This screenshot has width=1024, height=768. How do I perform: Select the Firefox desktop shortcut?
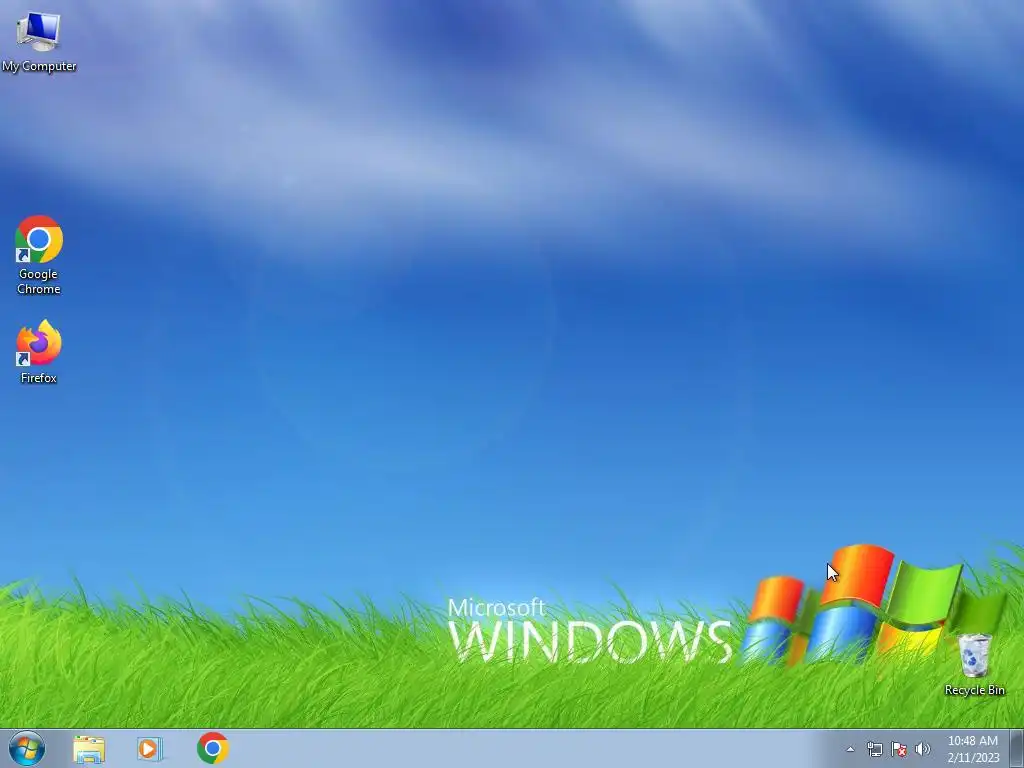(39, 351)
